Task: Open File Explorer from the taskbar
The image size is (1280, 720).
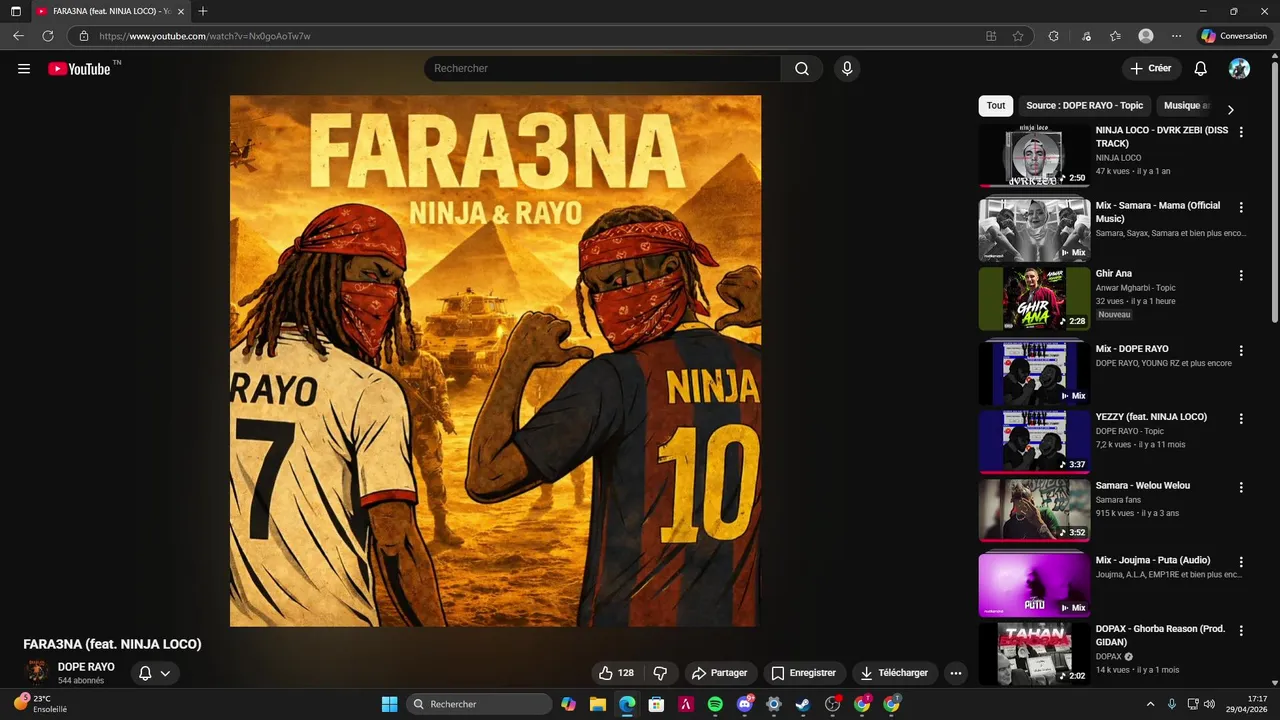Action: 597,704
